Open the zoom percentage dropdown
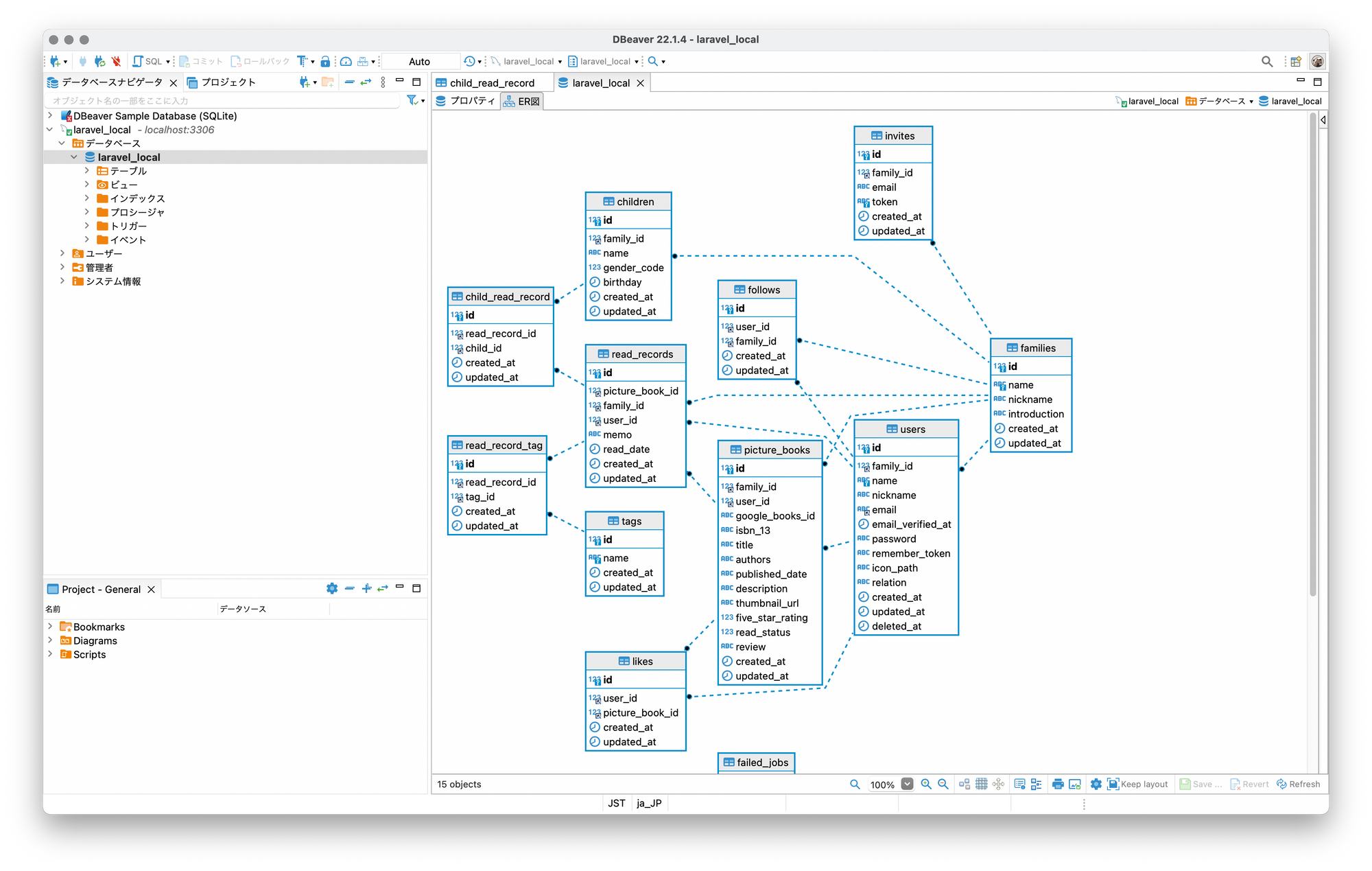 (x=908, y=784)
